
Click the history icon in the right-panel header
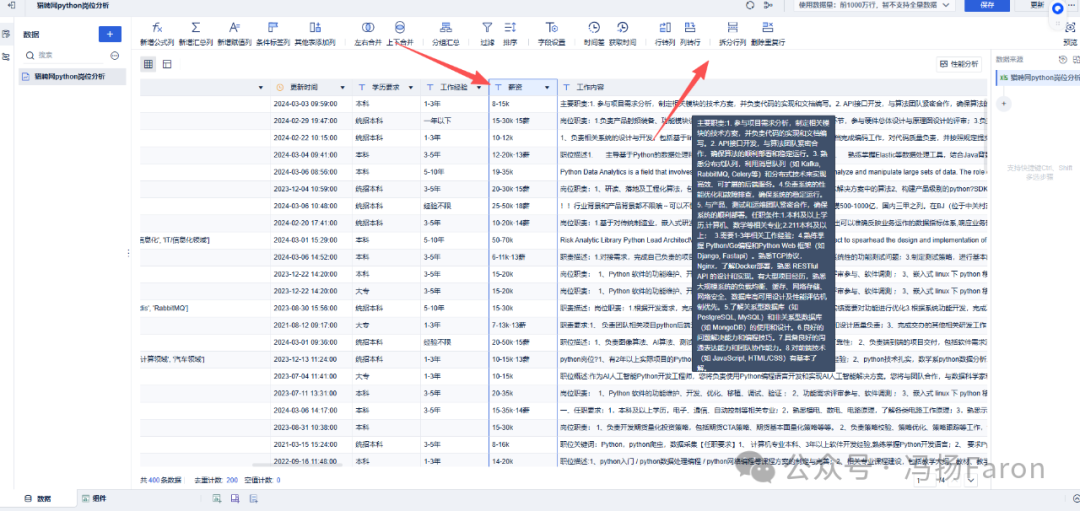click(x=1063, y=60)
